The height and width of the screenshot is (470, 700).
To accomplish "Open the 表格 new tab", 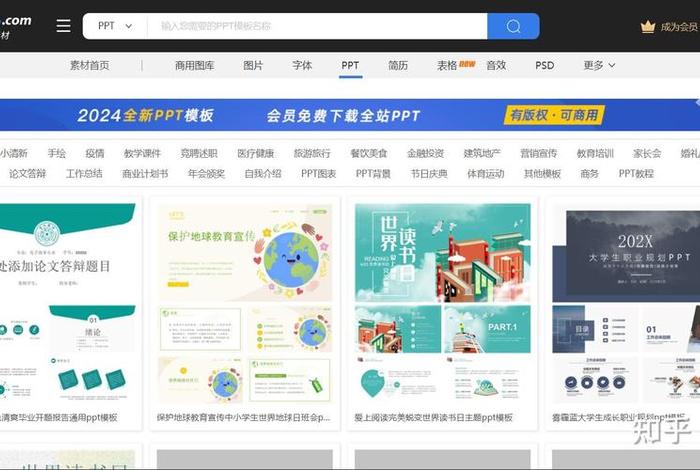I will 455,65.
